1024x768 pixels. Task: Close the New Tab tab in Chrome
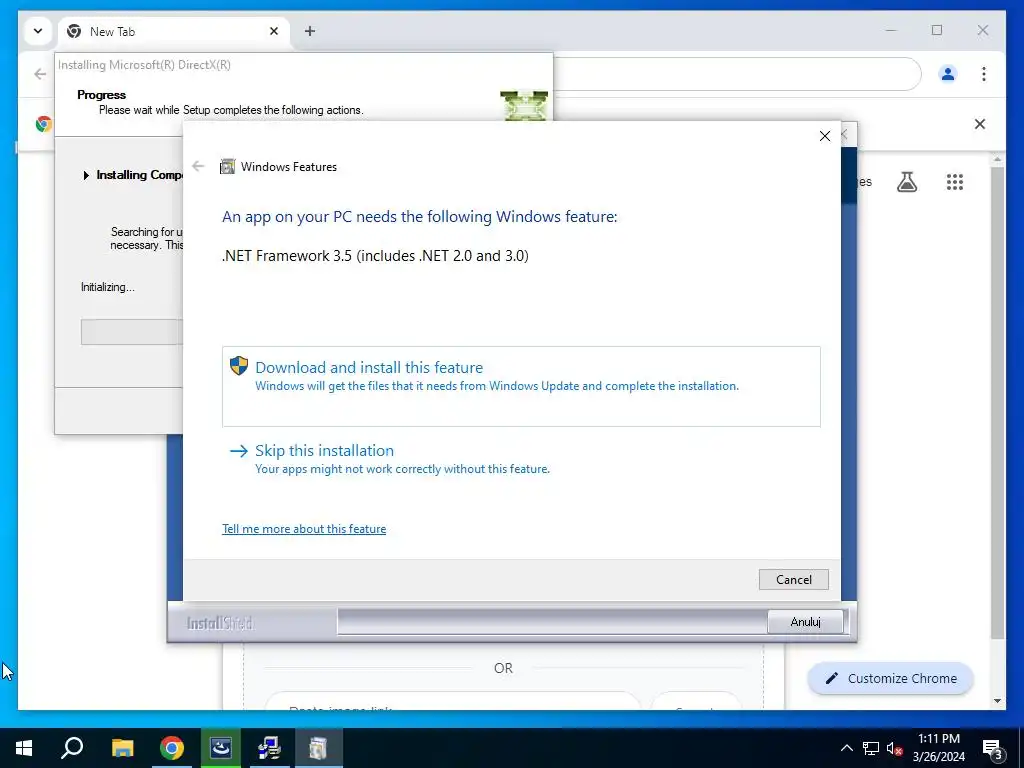[x=274, y=31]
